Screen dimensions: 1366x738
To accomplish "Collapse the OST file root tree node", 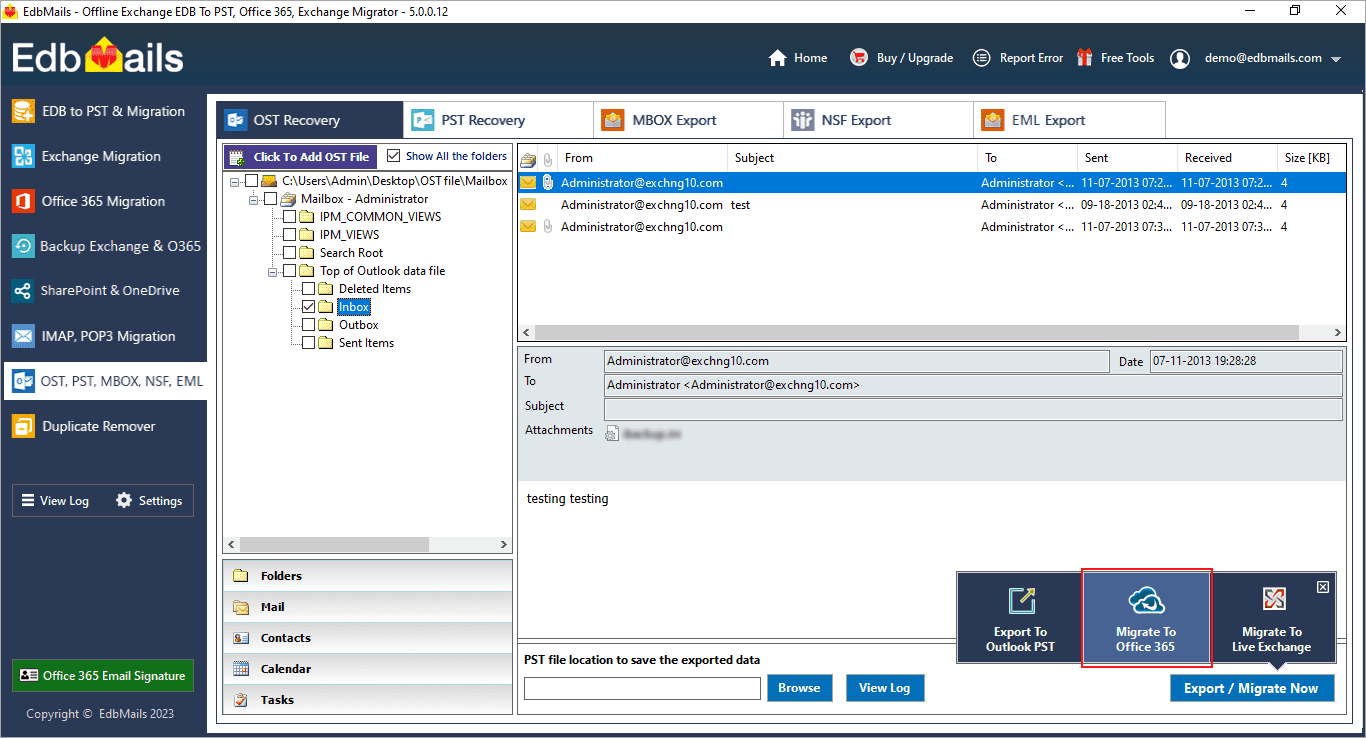I will [x=234, y=181].
